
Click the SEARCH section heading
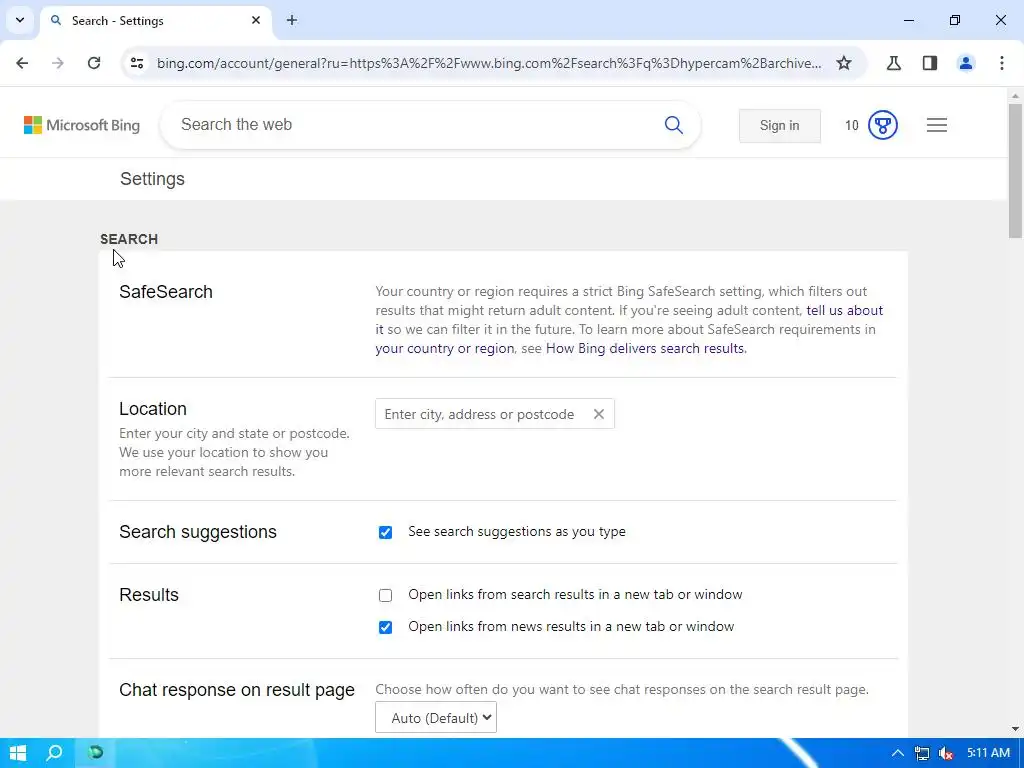129,239
